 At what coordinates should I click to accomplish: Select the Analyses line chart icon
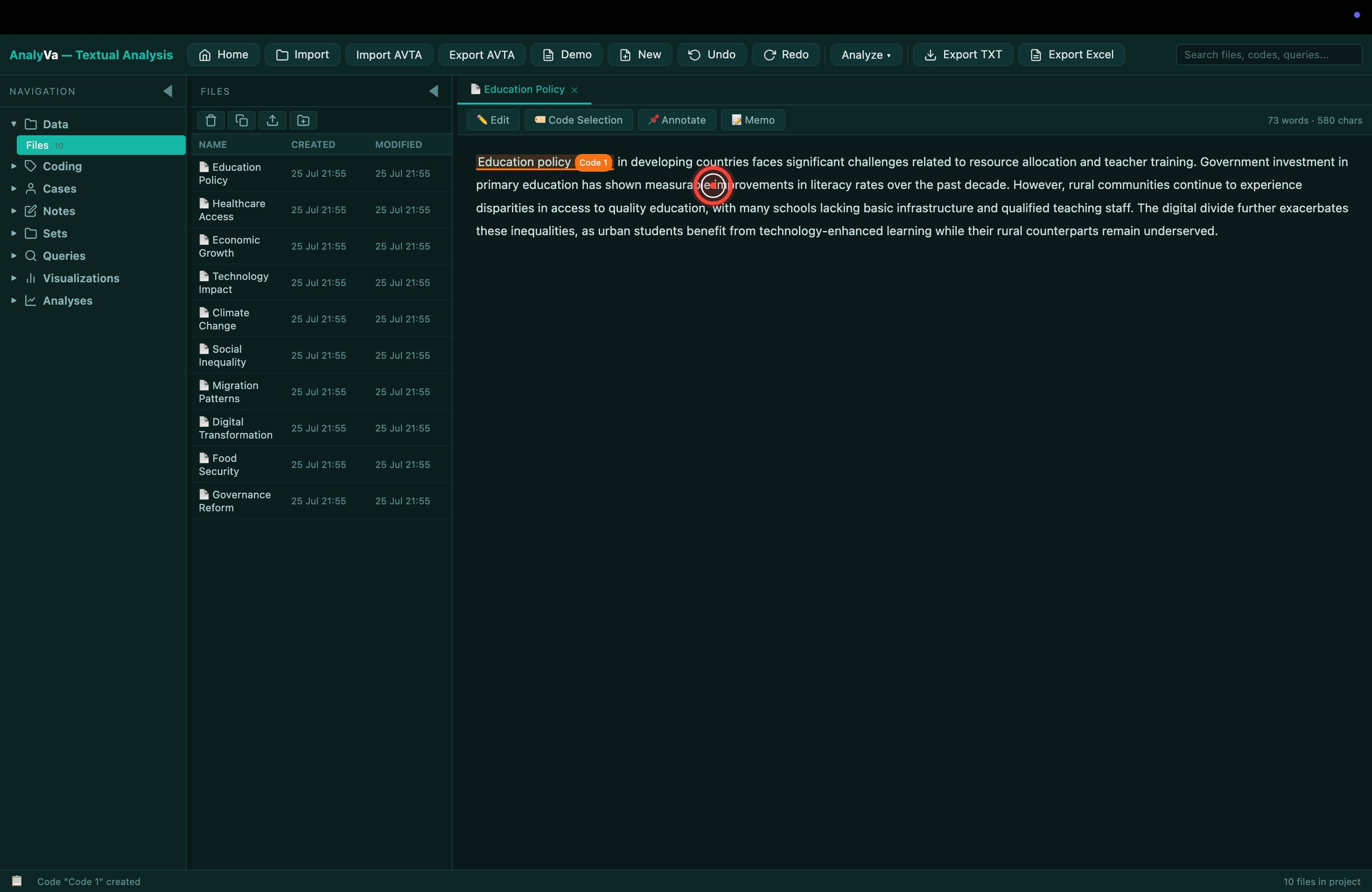coord(31,301)
